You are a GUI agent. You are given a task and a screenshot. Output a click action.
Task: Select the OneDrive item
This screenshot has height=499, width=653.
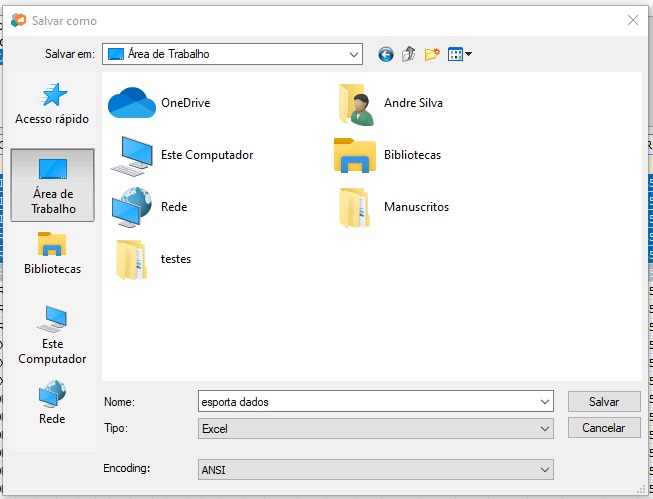[160, 102]
